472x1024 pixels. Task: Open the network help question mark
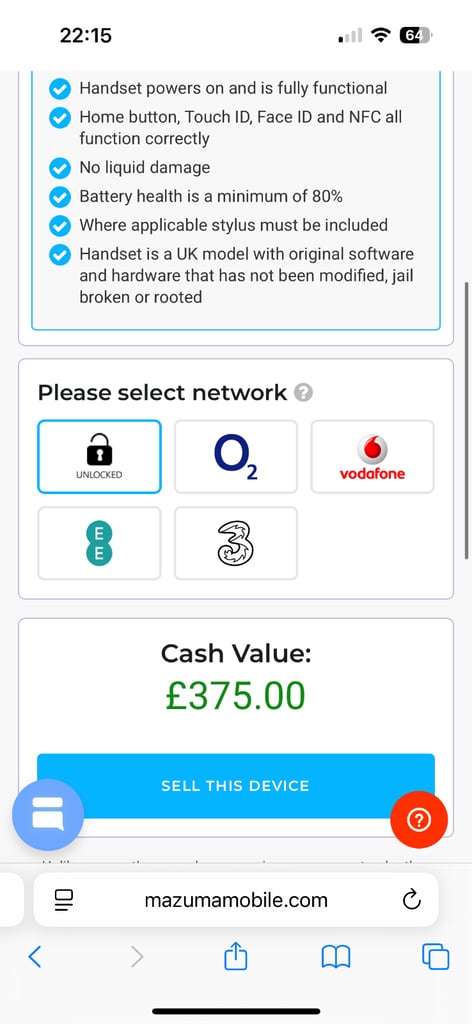click(x=304, y=393)
